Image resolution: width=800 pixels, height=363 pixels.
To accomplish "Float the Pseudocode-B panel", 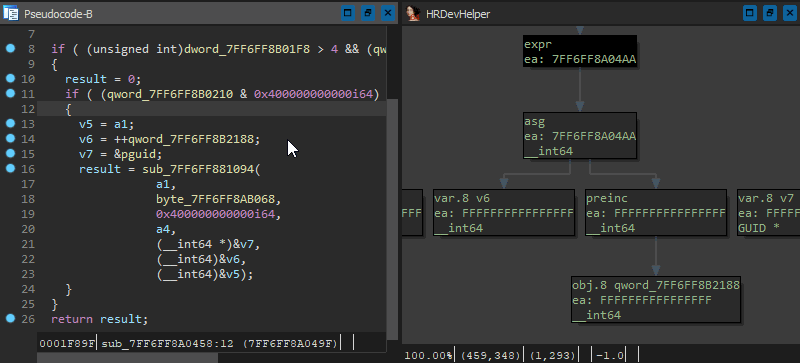I will [x=368, y=13].
